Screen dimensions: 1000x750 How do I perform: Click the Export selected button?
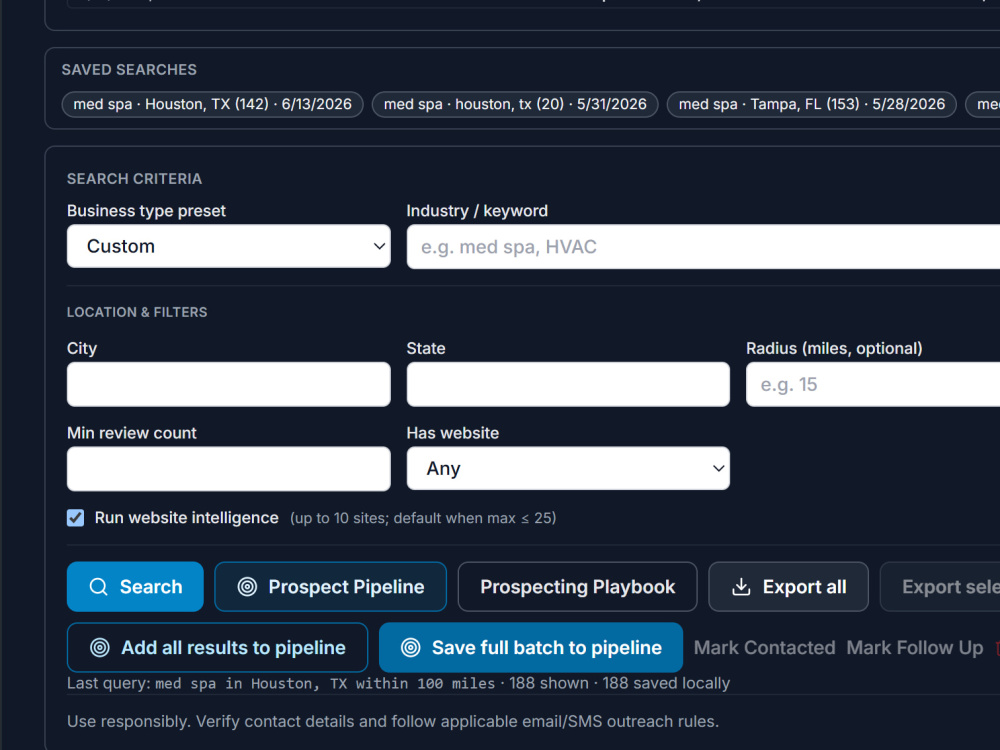pyautogui.click(x=940, y=587)
